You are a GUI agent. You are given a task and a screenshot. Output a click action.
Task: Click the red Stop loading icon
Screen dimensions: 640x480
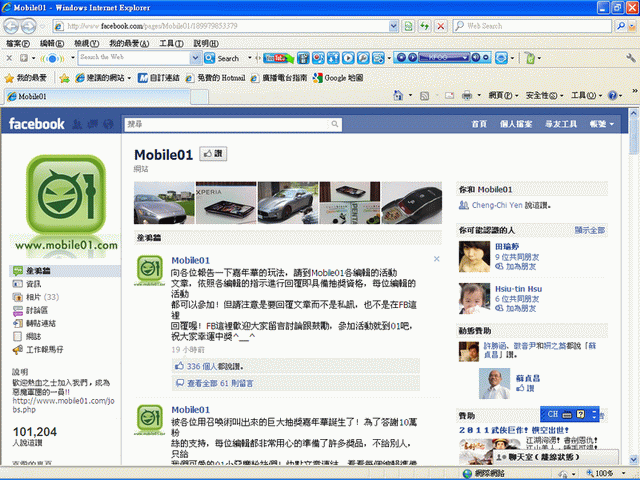pos(441,26)
